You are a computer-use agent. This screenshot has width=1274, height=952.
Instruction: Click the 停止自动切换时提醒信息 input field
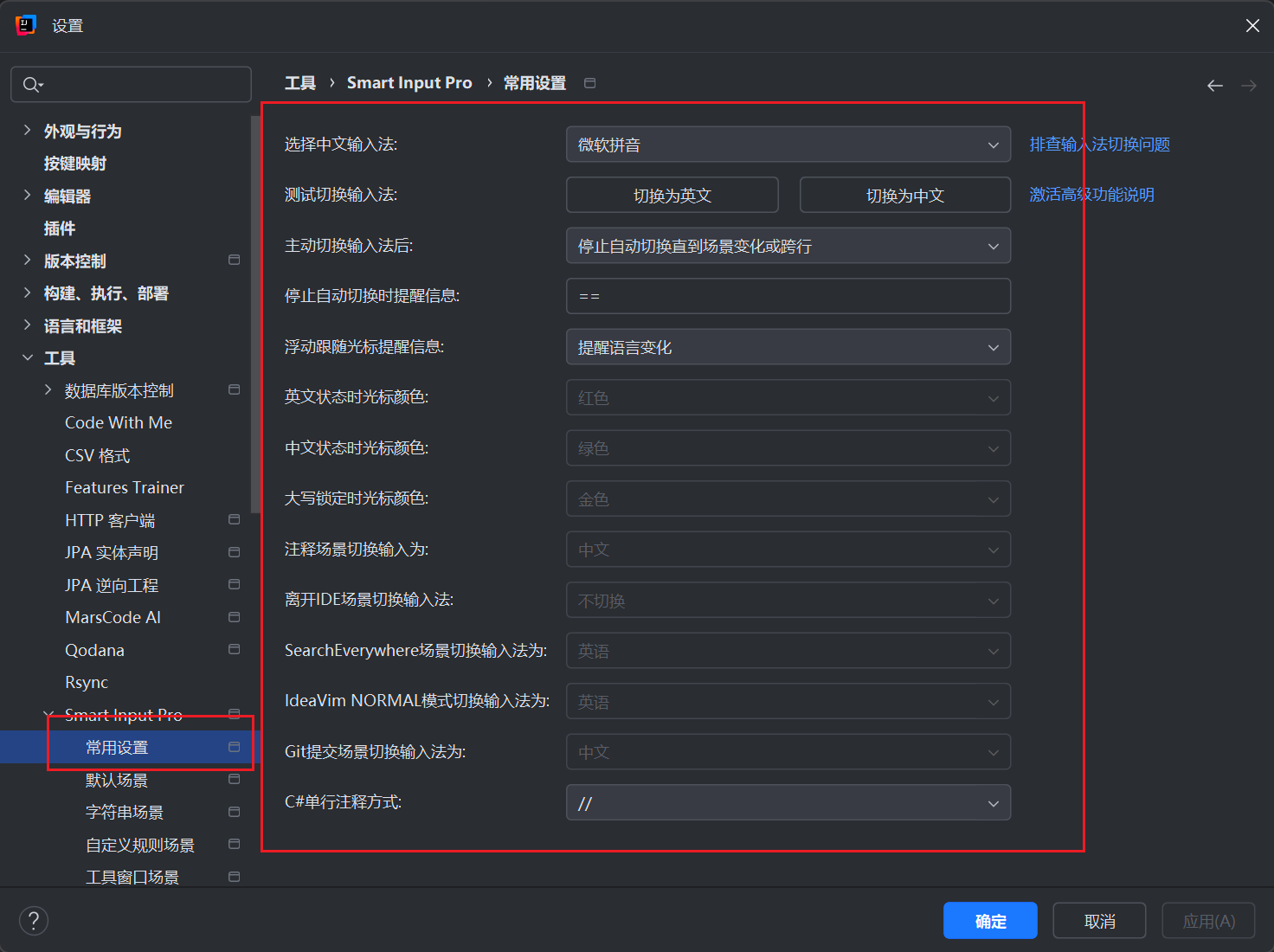coord(788,296)
